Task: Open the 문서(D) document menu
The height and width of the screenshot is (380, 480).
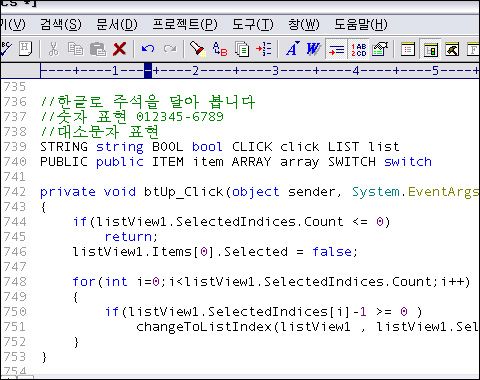Action: click(x=117, y=24)
